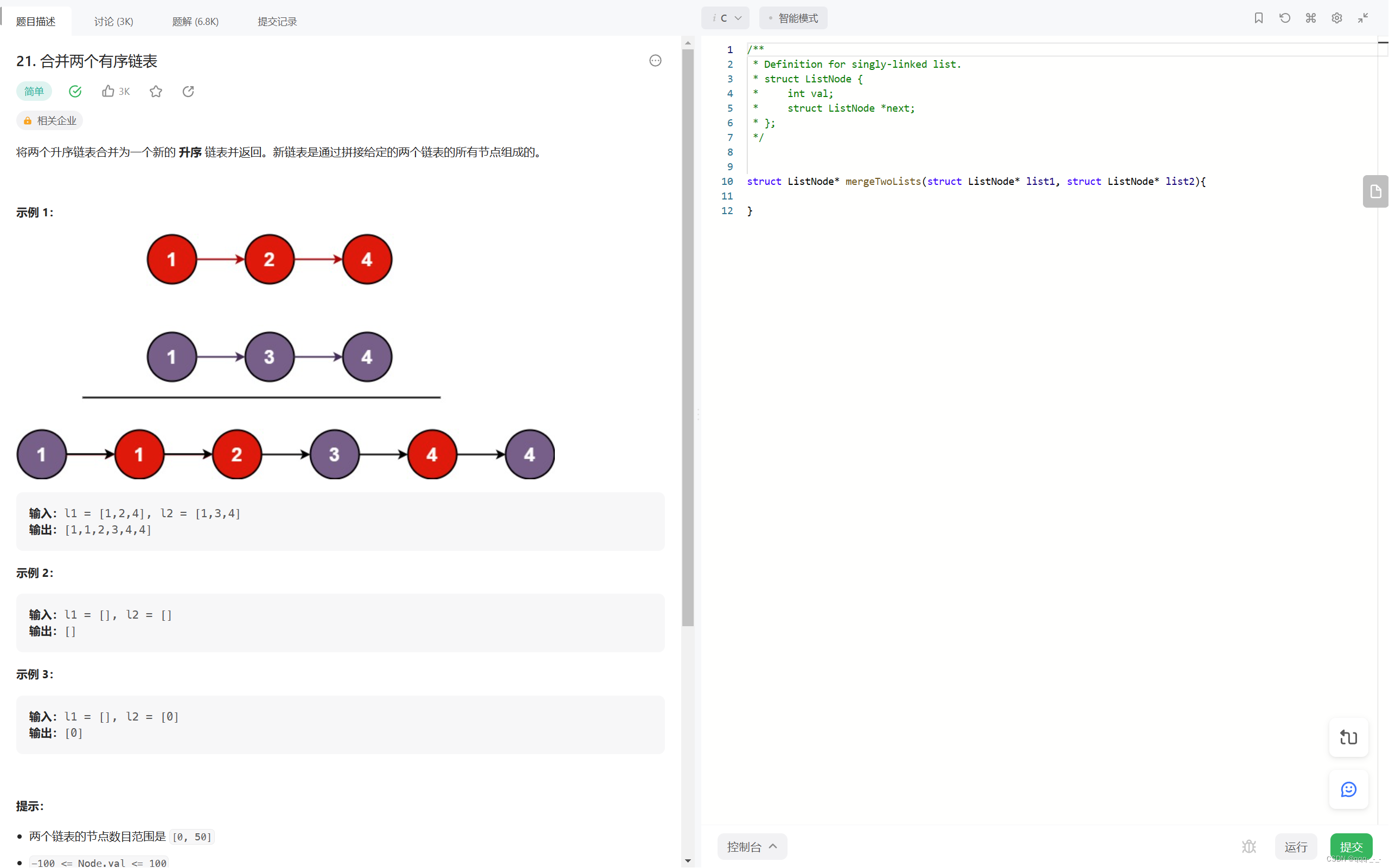This screenshot has height=868, width=1389.
Task: Click the output text [1,1,2,3,4,4]
Action: click(x=108, y=529)
